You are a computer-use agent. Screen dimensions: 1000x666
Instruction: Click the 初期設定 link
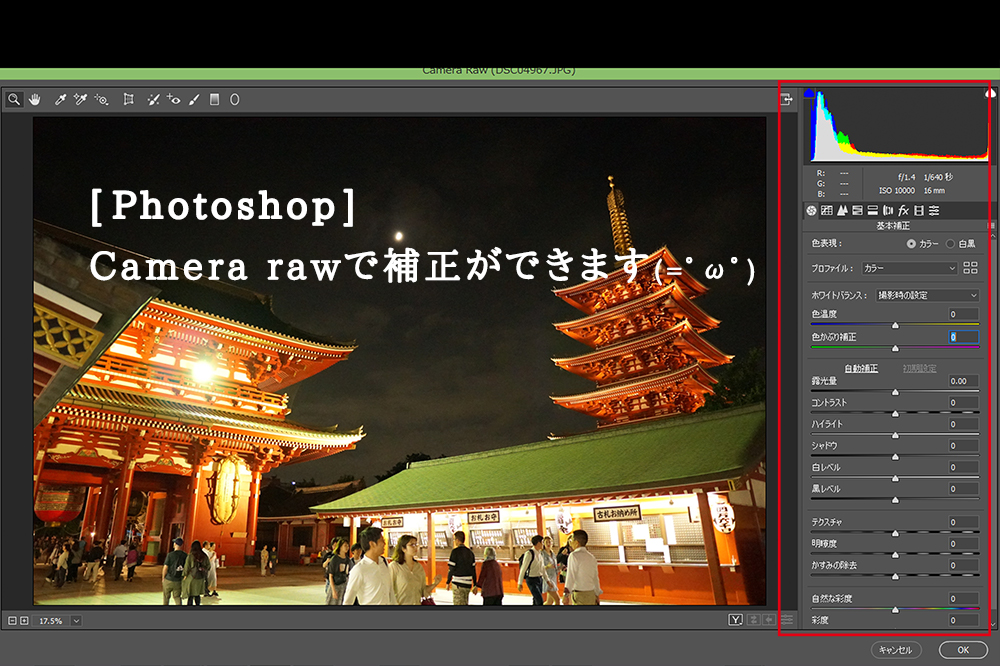point(920,369)
